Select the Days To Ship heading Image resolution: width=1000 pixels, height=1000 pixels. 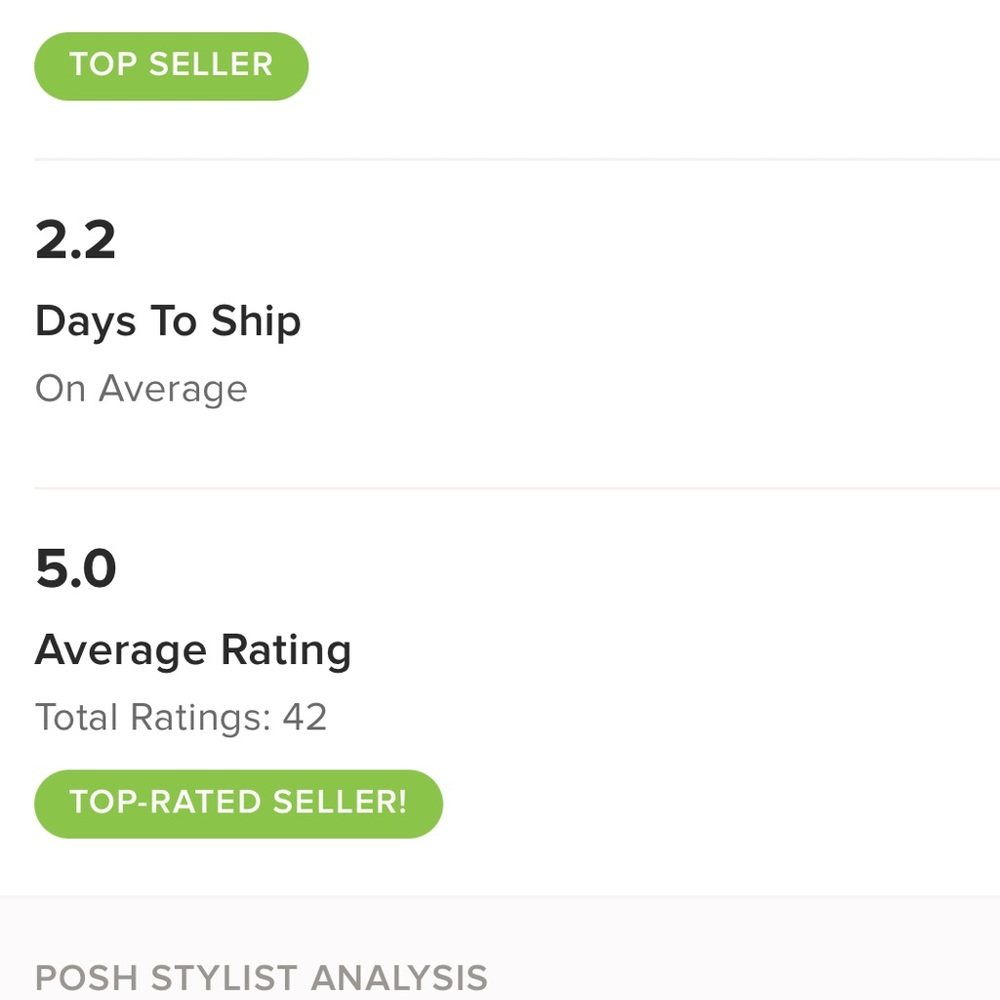168,322
